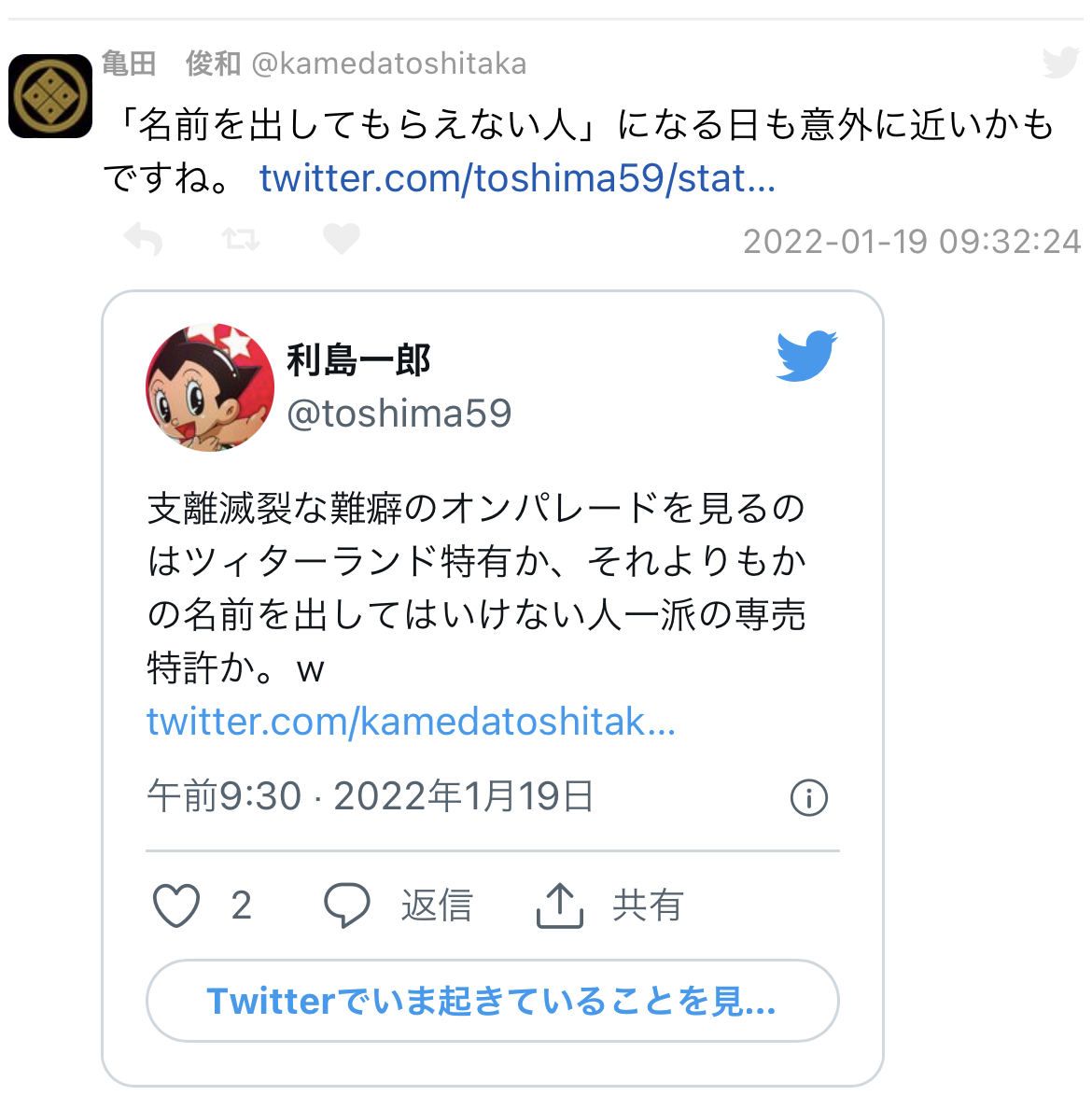Click the gray Twitter bird icon

pos(1061,63)
